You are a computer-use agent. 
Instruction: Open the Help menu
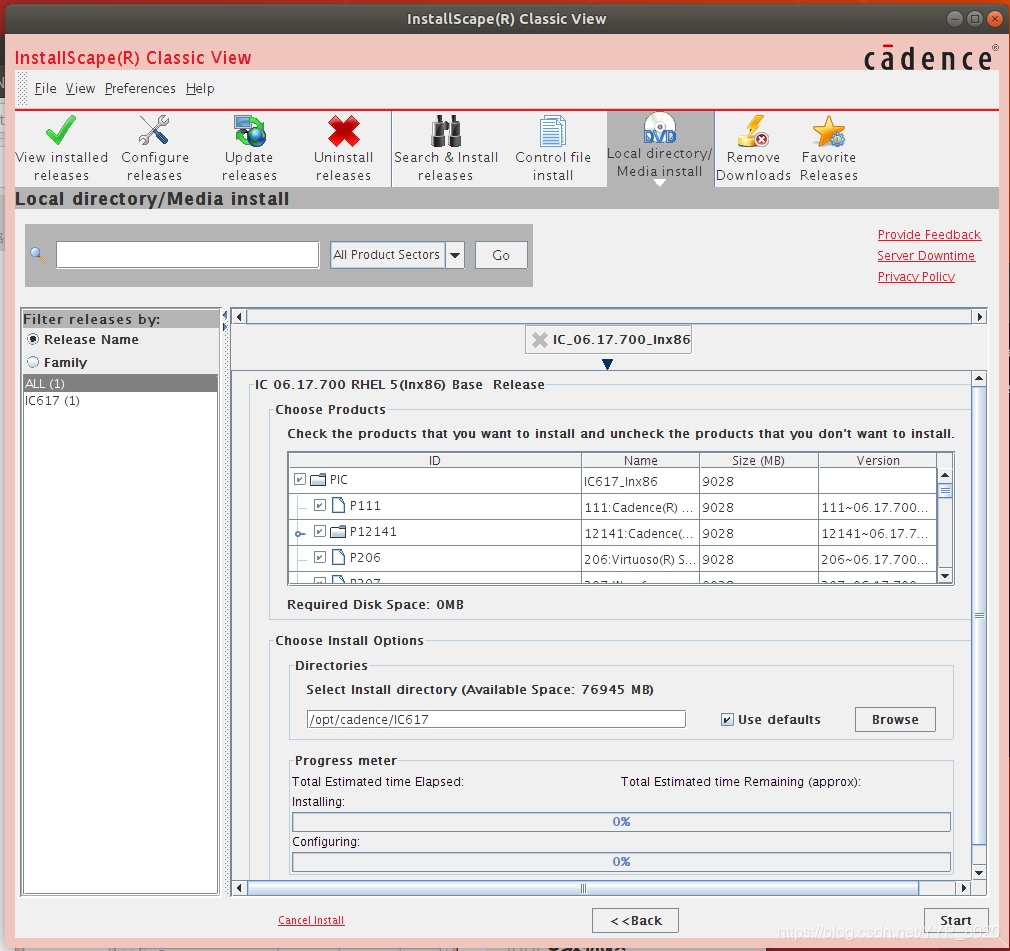click(200, 88)
